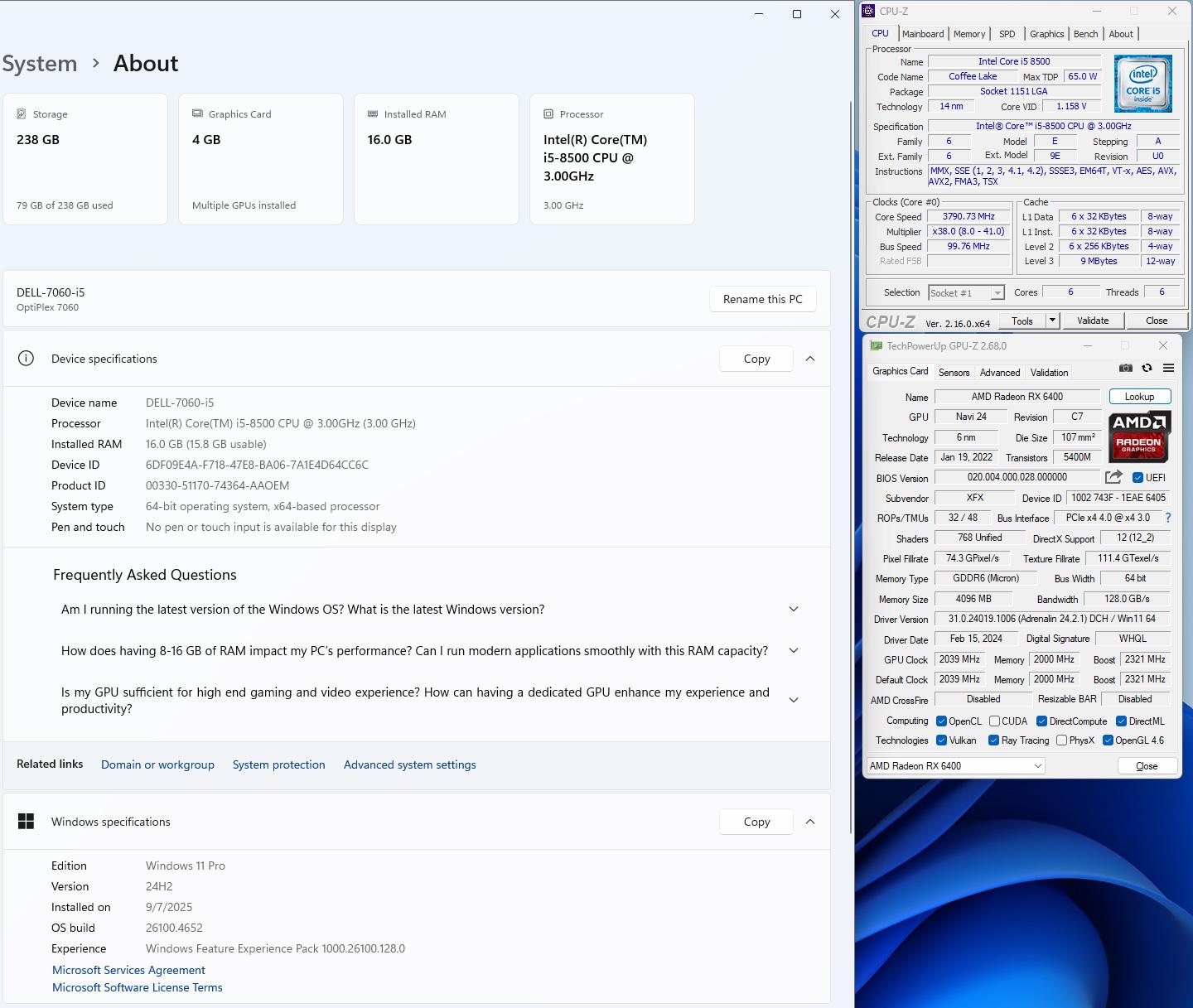Image resolution: width=1193 pixels, height=1008 pixels.
Task: Click the Close button at GPU-Z bottom
Action: [x=1147, y=766]
